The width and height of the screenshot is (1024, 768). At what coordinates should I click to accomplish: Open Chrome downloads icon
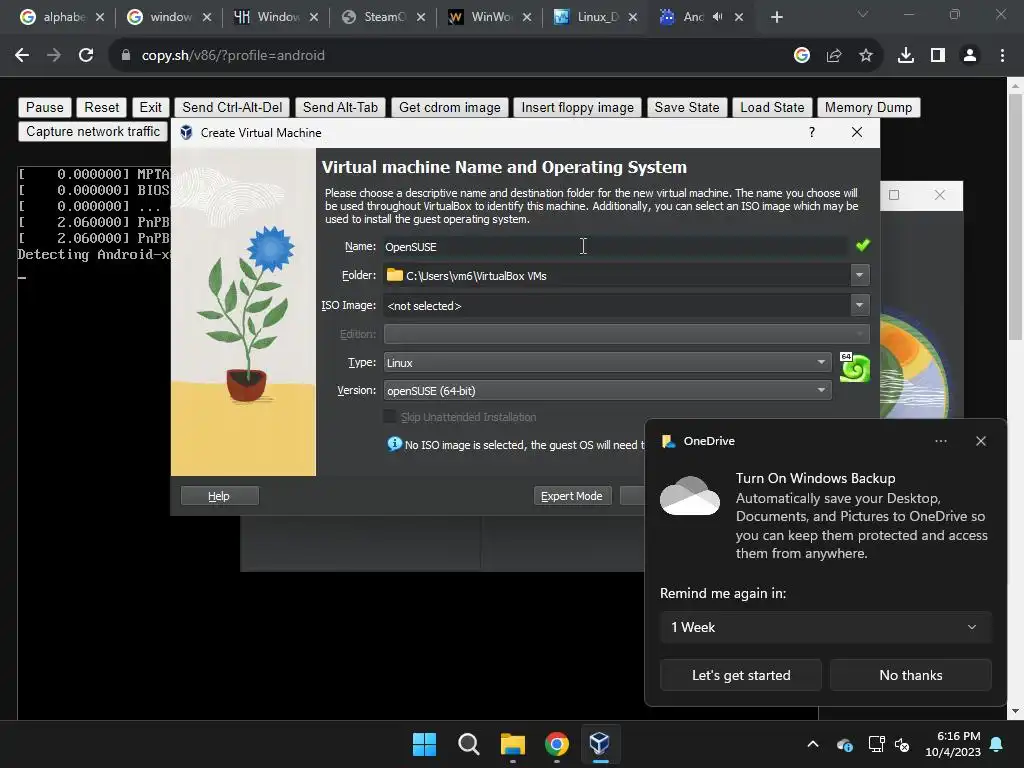[x=905, y=56]
